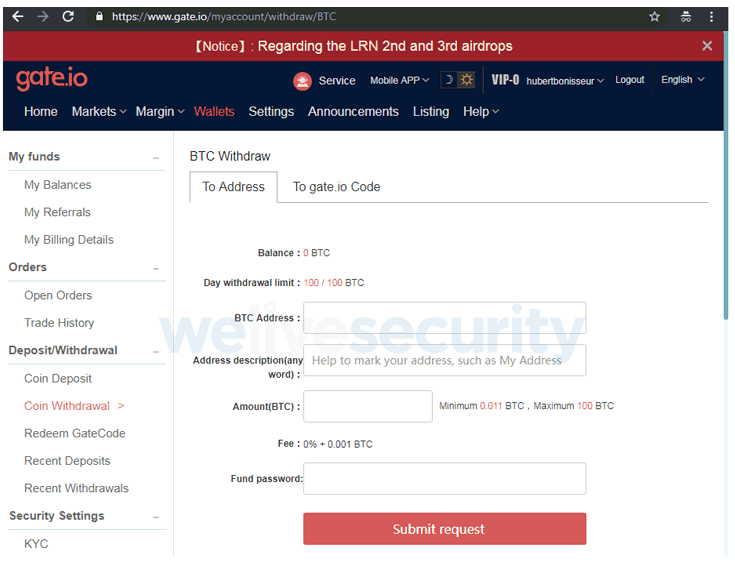Close the red notice banner
Screen dimensions: 735x567
click(707, 45)
